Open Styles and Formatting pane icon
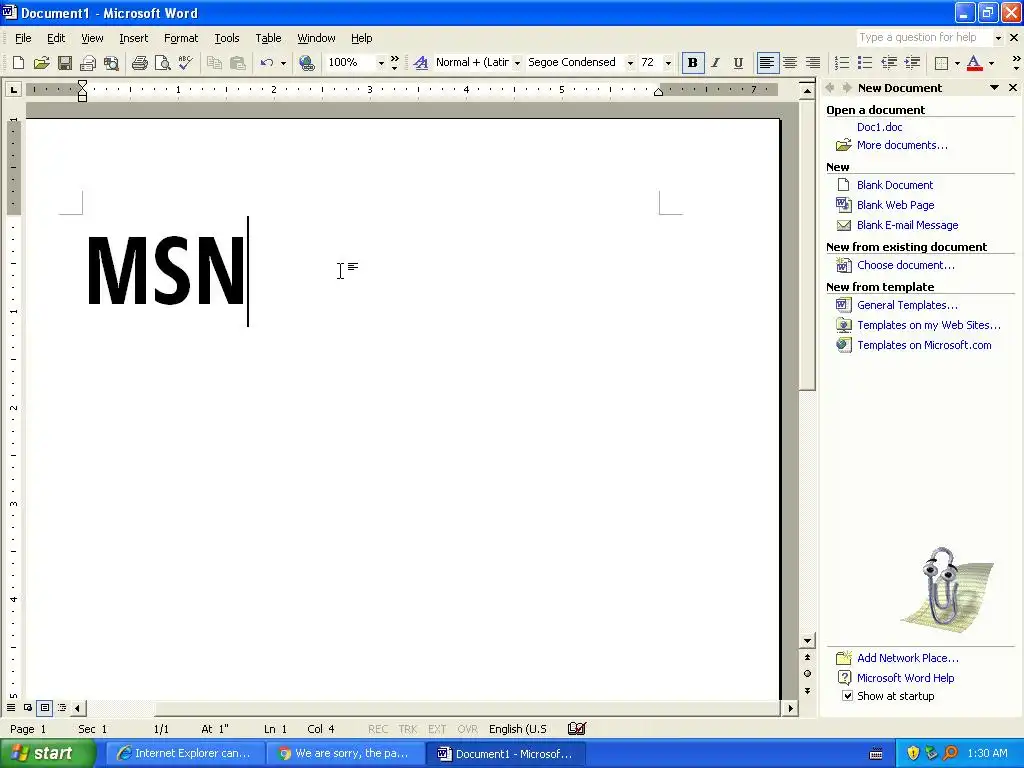Viewport: 1024px width, 768px height. point(421,63)
